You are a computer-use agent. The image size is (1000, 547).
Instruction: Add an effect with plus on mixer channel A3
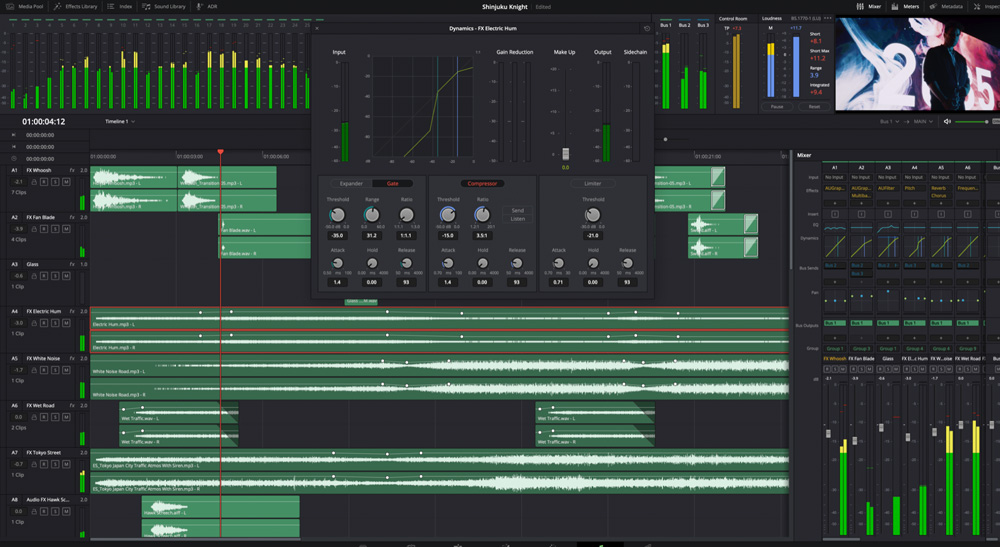click(888, 203)
